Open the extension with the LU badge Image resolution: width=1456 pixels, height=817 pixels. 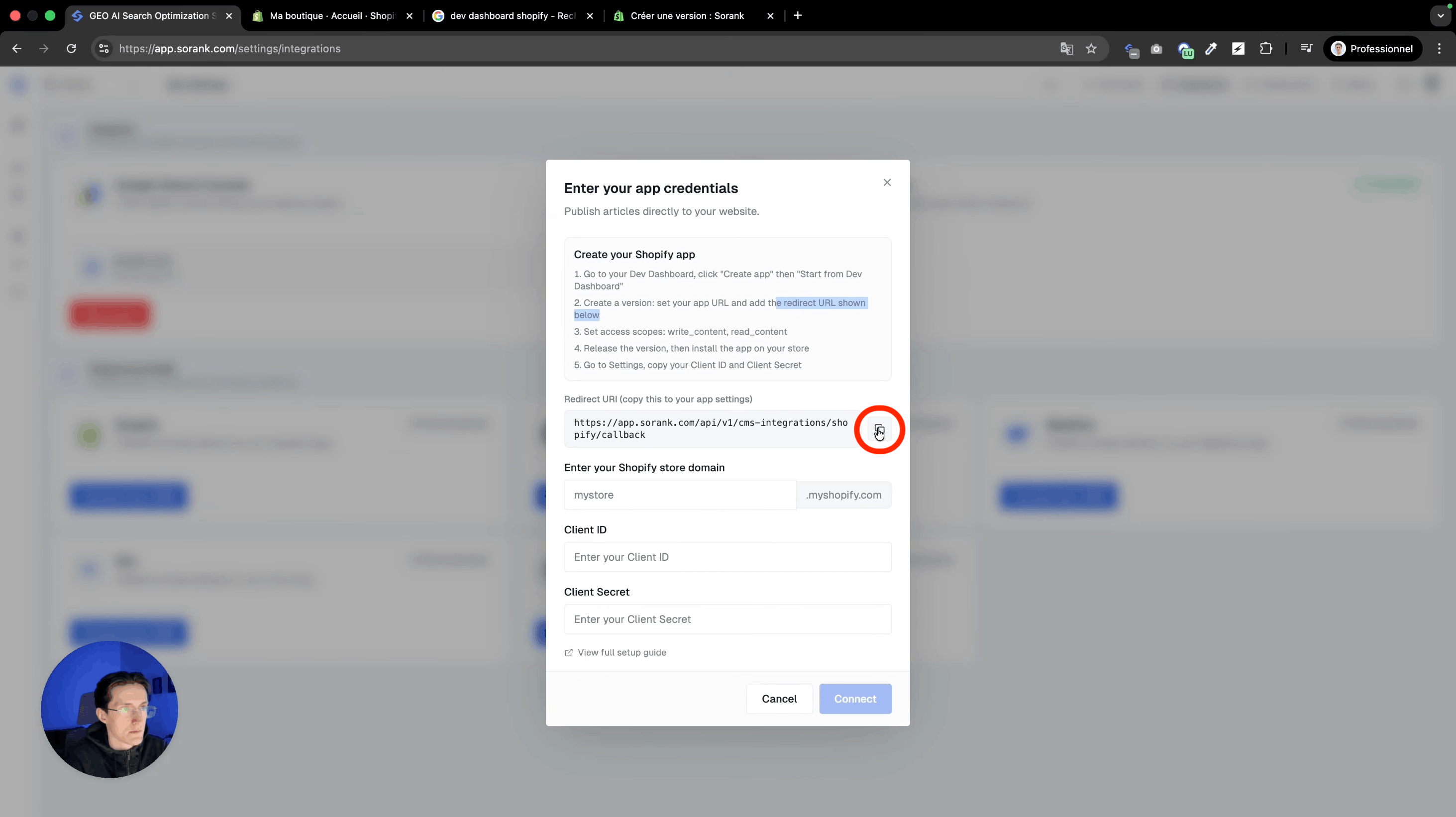1185,50
